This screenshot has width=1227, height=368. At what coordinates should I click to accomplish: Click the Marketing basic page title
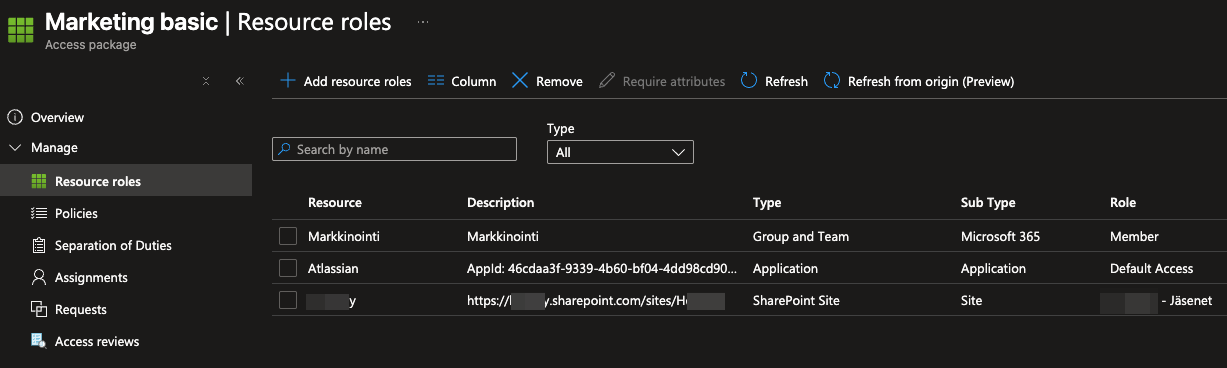tap(132, 21)
